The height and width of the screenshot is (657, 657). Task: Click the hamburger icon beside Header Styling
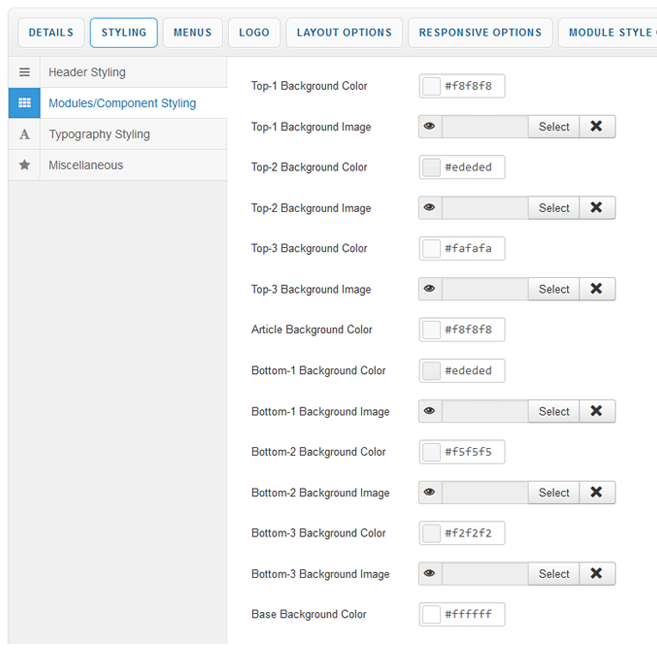[x=24, y=73]
